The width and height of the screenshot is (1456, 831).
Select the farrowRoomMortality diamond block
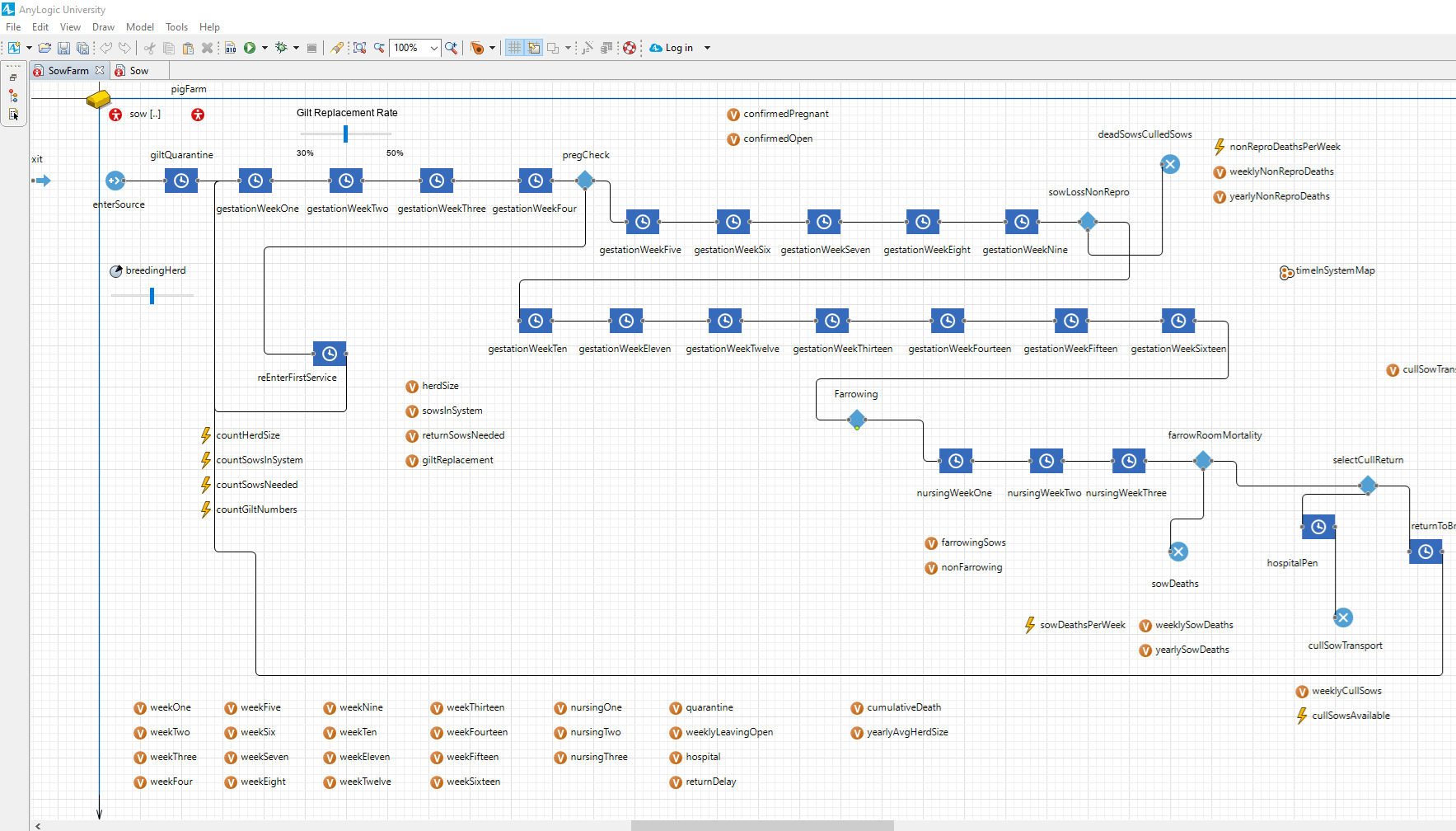tap(1203, 460)
